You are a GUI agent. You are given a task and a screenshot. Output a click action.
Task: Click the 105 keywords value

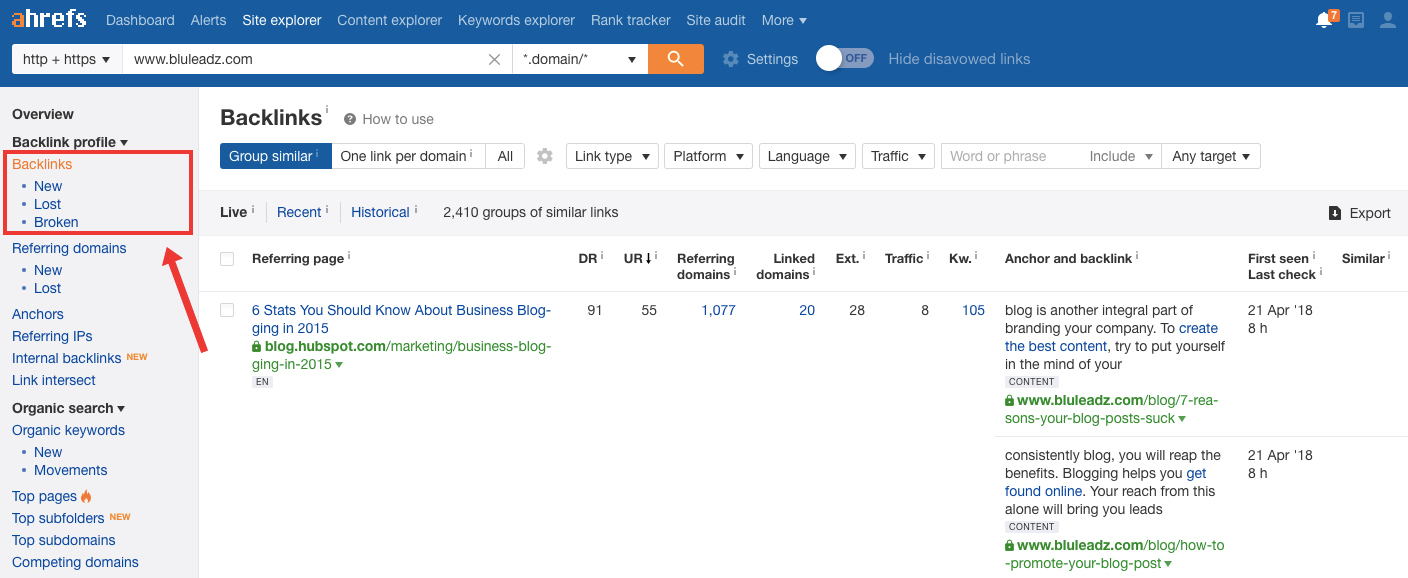(x=973, y=310)
